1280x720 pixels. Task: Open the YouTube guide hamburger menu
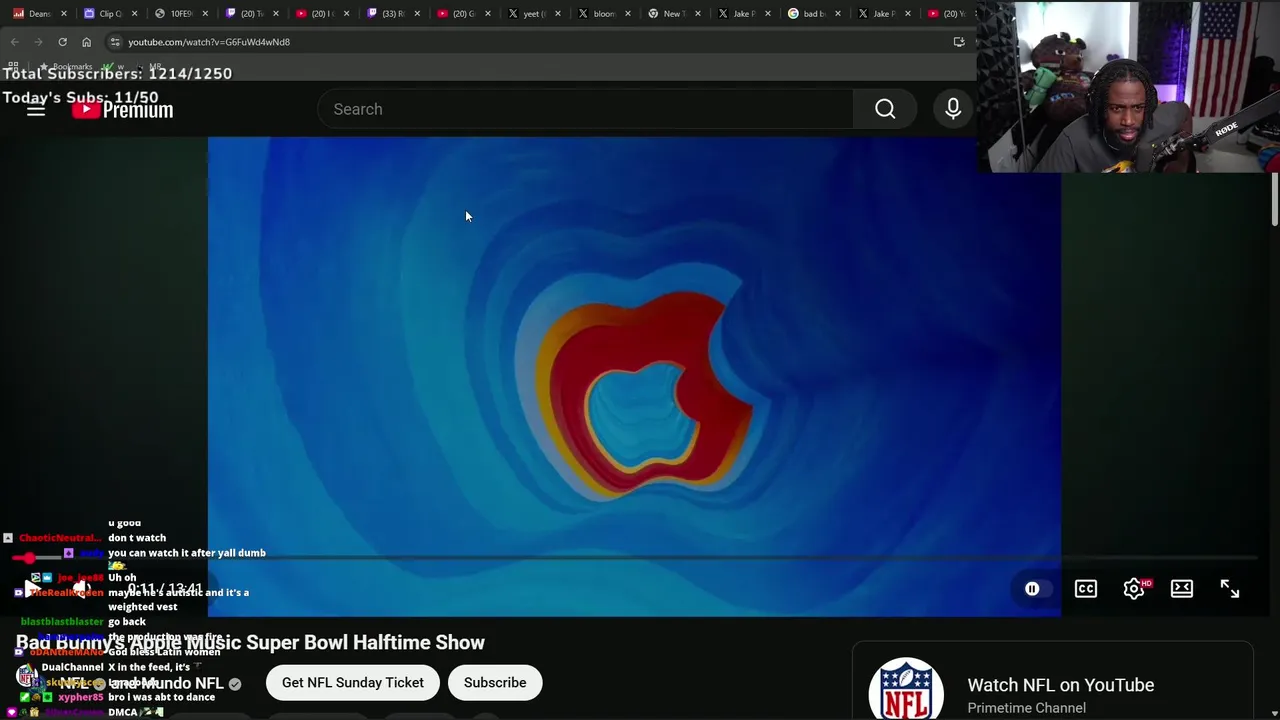36,109
